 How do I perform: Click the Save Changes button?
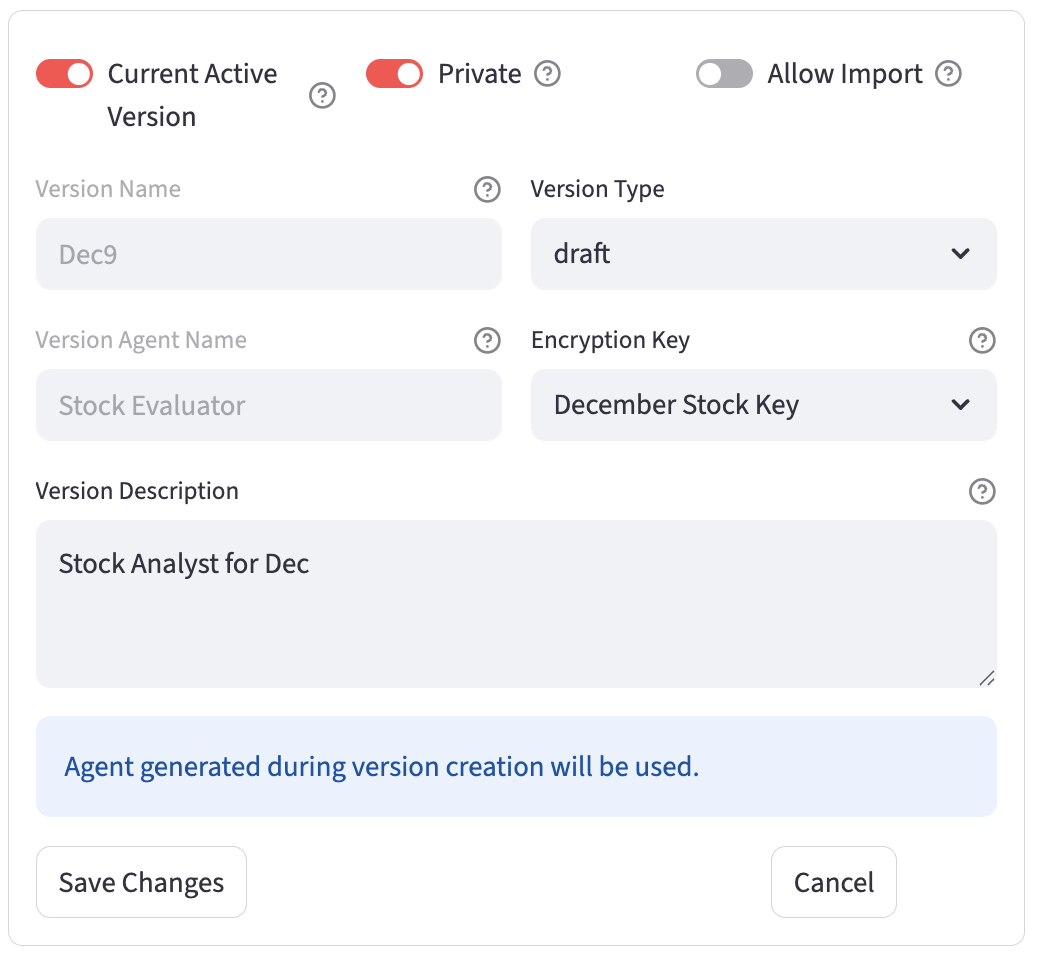[141, 882]
